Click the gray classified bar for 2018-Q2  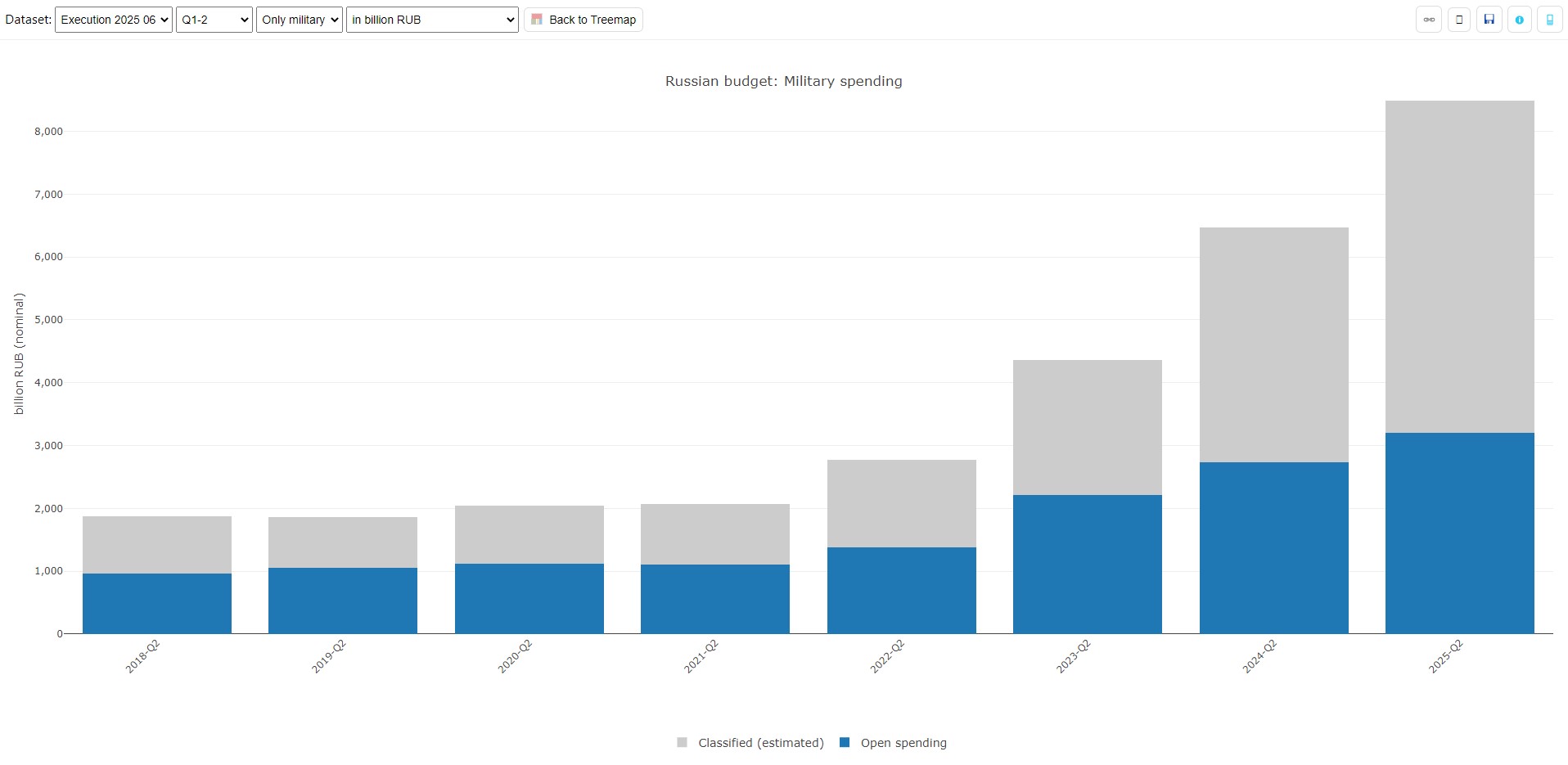[x=157, y=545]
